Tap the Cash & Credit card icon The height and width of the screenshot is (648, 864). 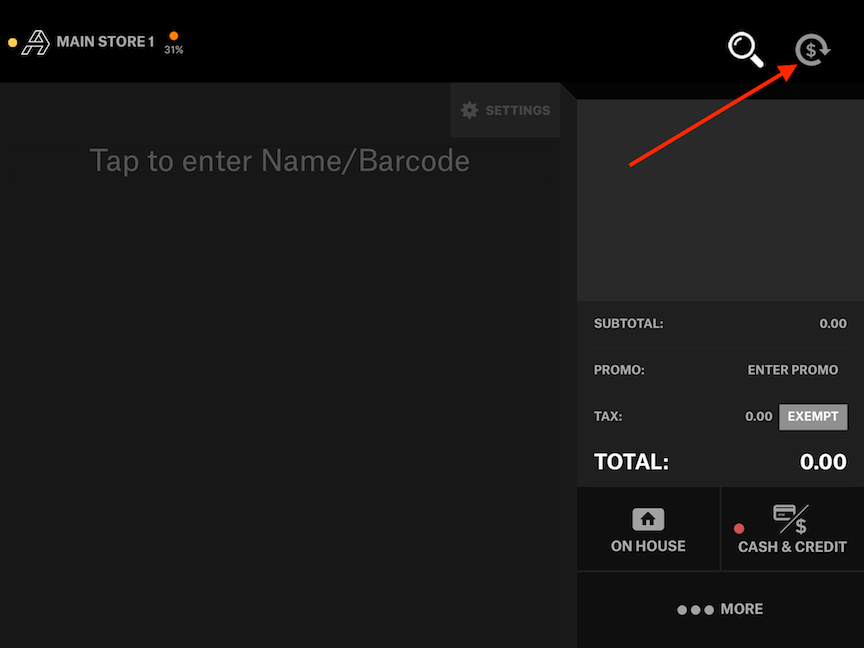791,519
